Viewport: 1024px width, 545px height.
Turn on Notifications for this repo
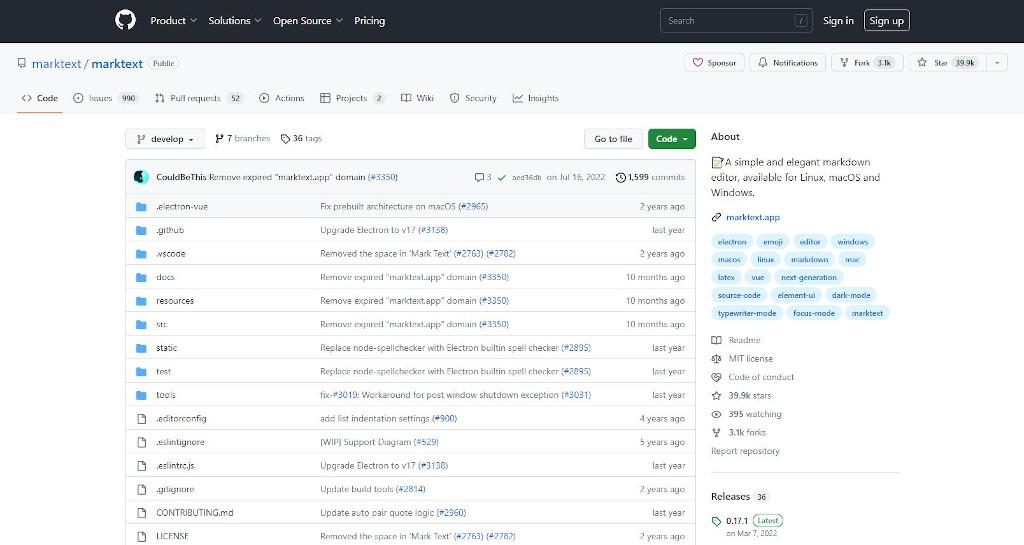tap(788, 63)
